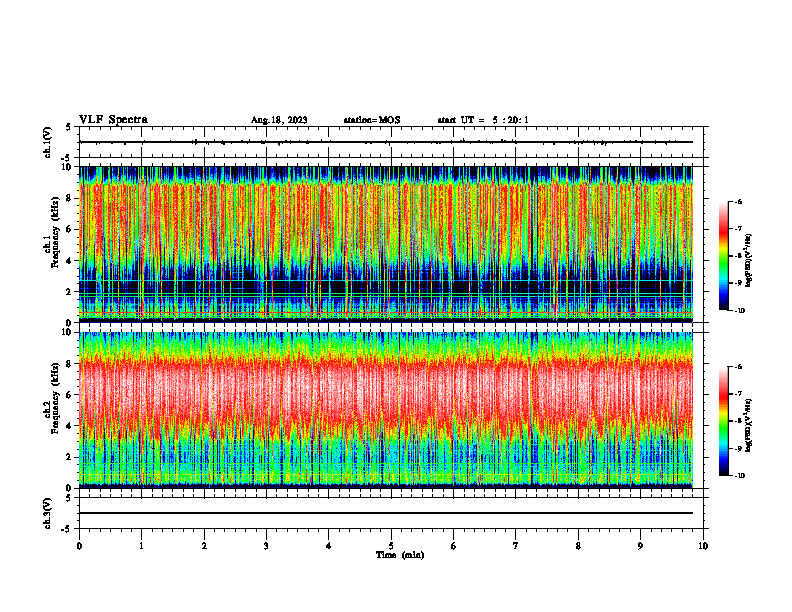Click the ch.2 color bar "-10" label

pos(739,476)
